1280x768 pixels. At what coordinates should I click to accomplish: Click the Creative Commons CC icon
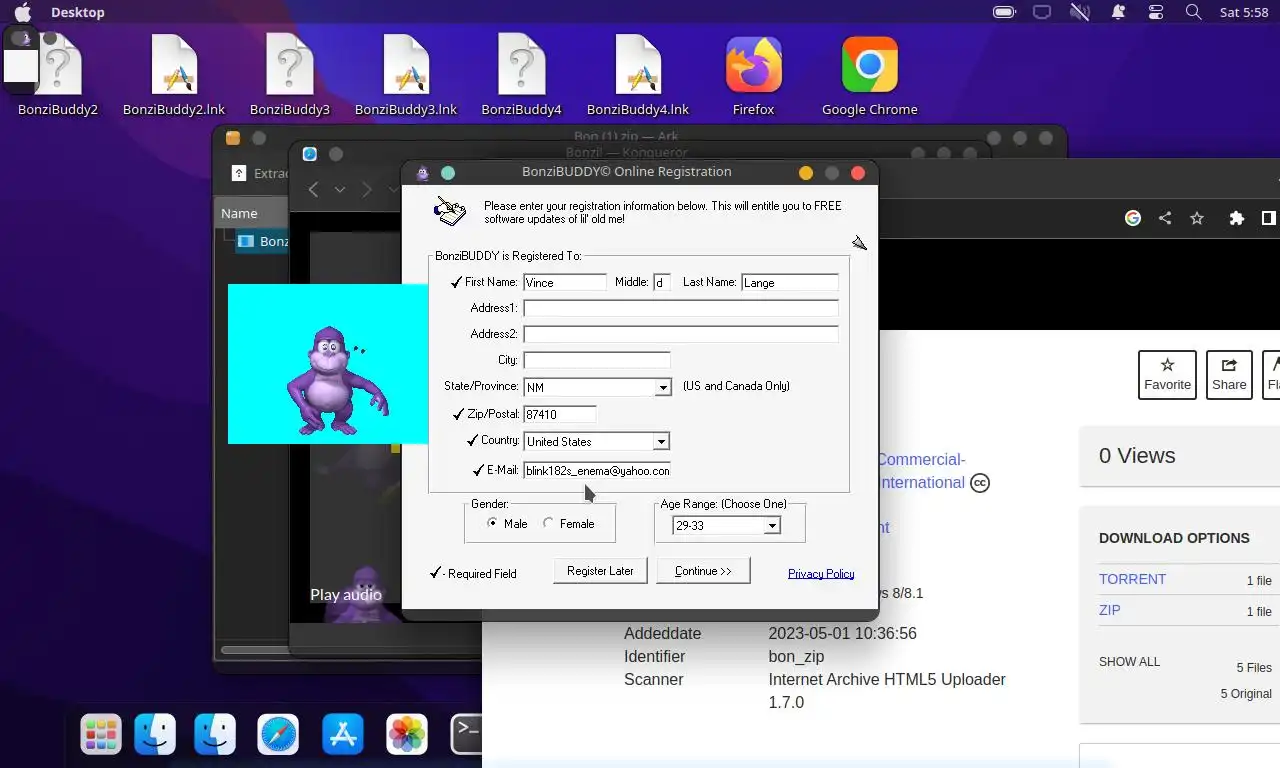pyautogui.click(x=980, y=483)
